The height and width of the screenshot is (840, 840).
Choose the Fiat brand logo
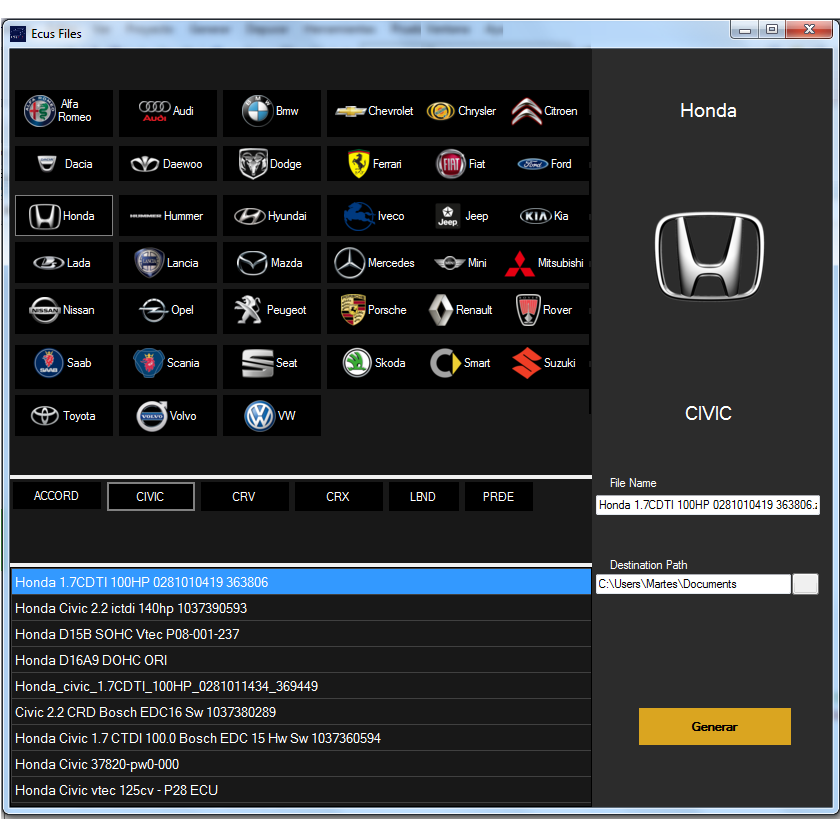(x=451, y=163)
